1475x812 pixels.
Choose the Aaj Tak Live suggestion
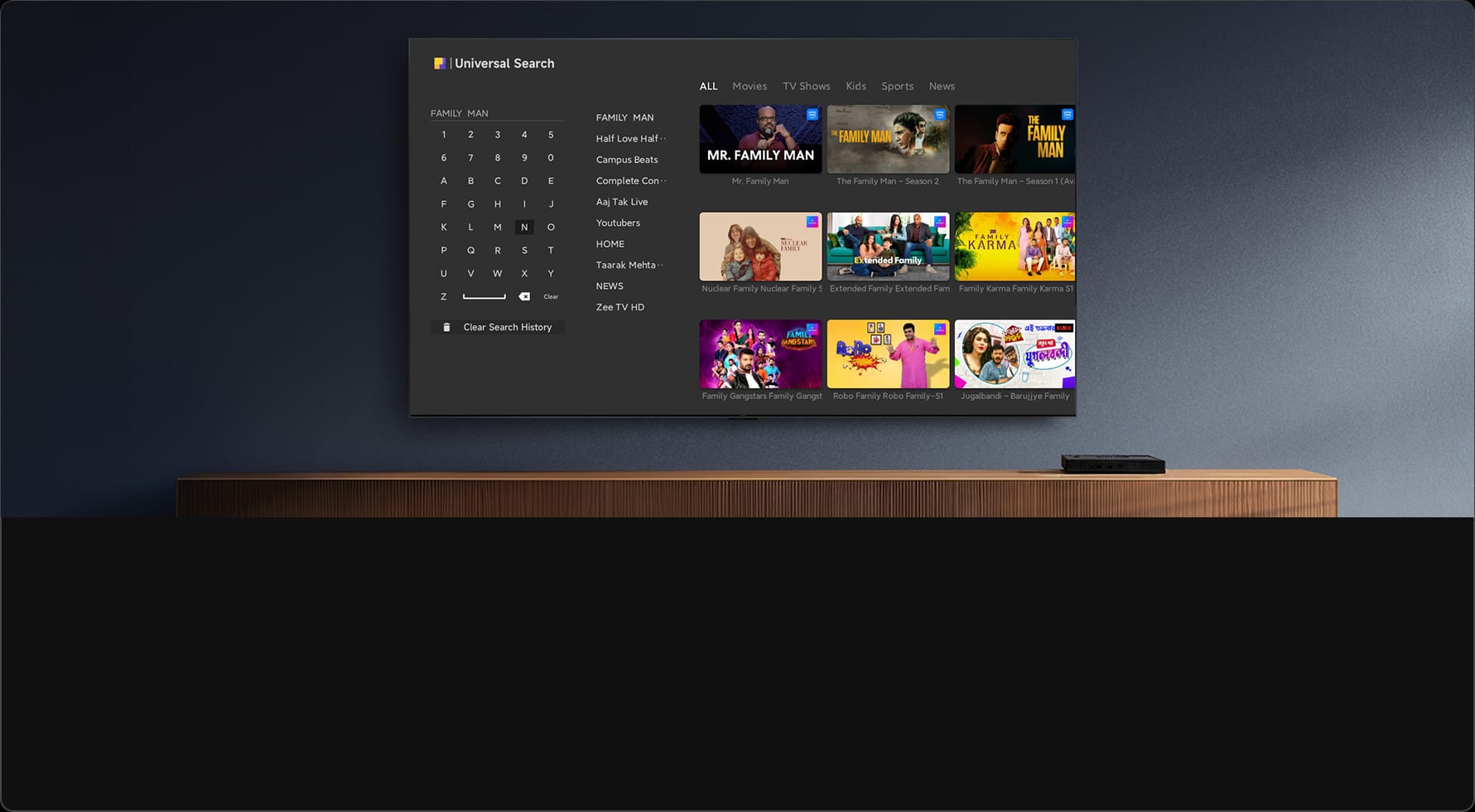pyautogui.click(x=622, y=202)
